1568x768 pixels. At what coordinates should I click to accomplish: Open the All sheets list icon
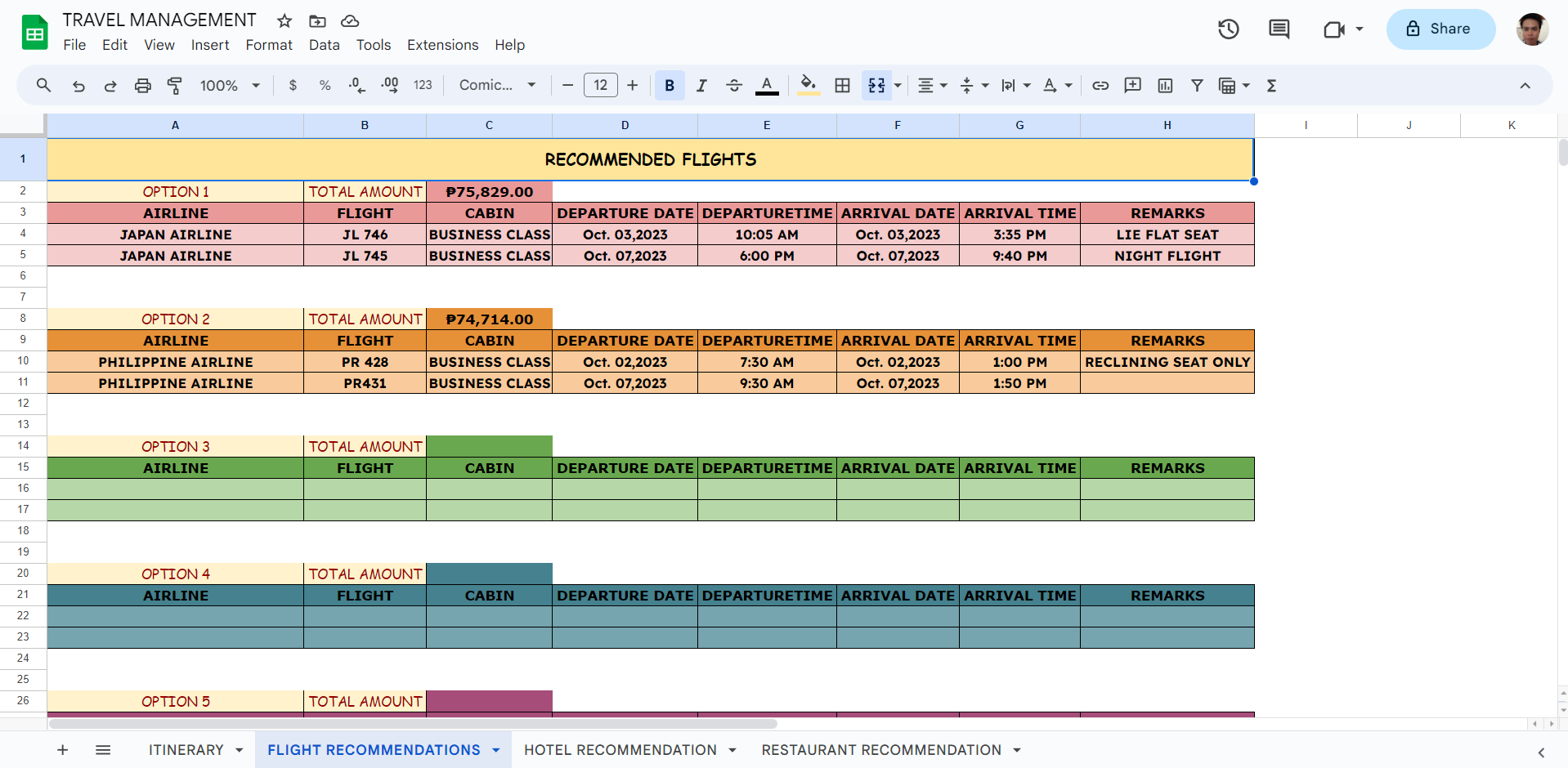click(103, 750)
